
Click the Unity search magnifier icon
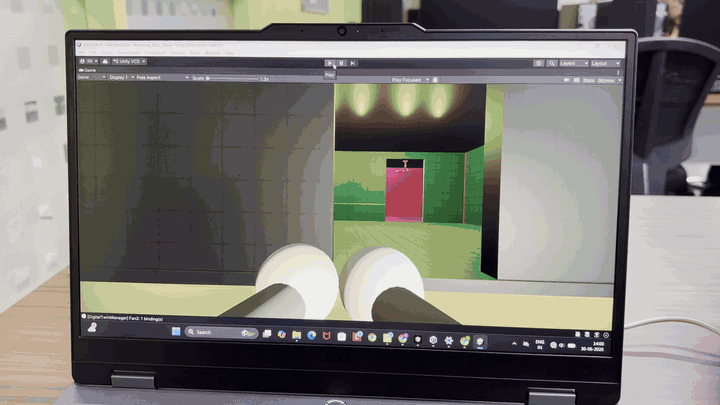[552, 63]
